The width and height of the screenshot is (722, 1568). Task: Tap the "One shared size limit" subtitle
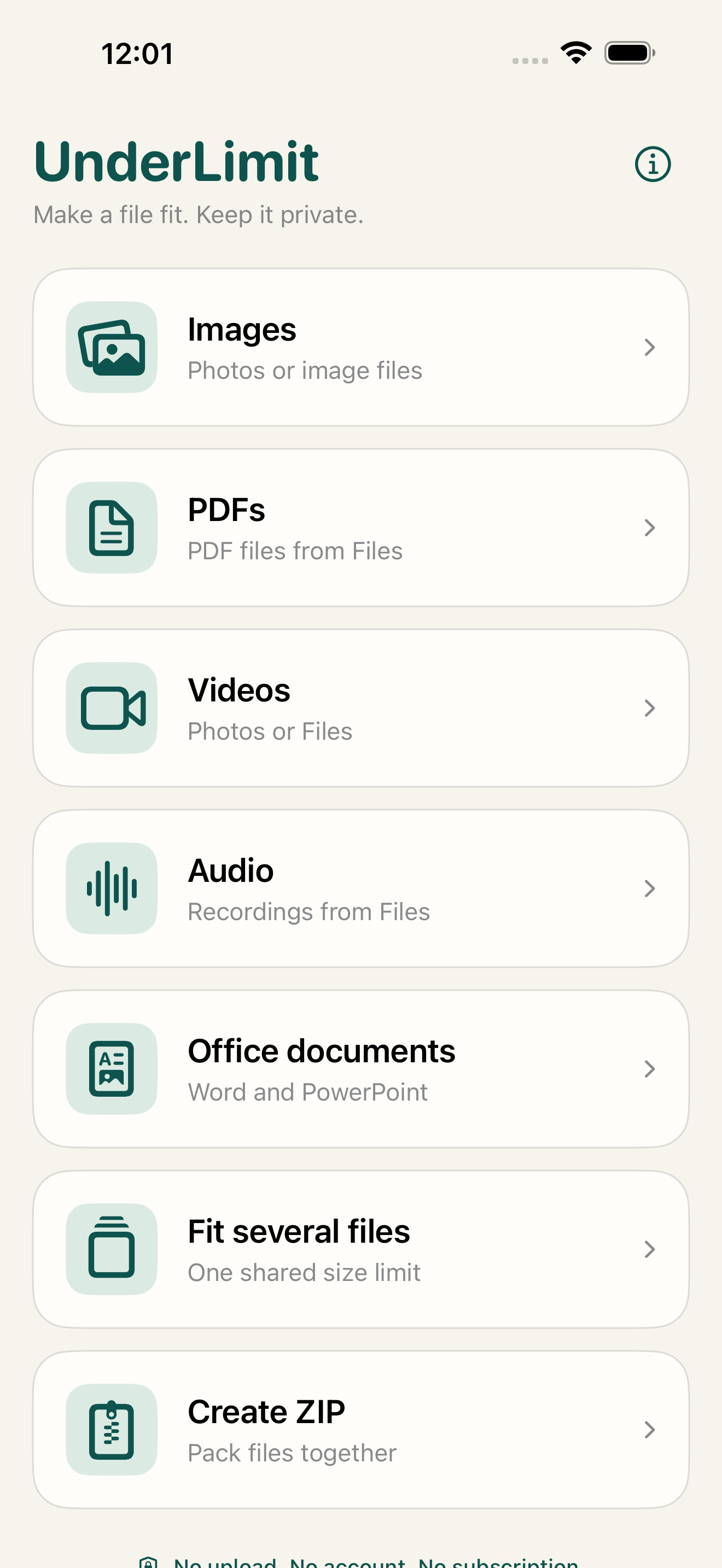point(304,1272)
